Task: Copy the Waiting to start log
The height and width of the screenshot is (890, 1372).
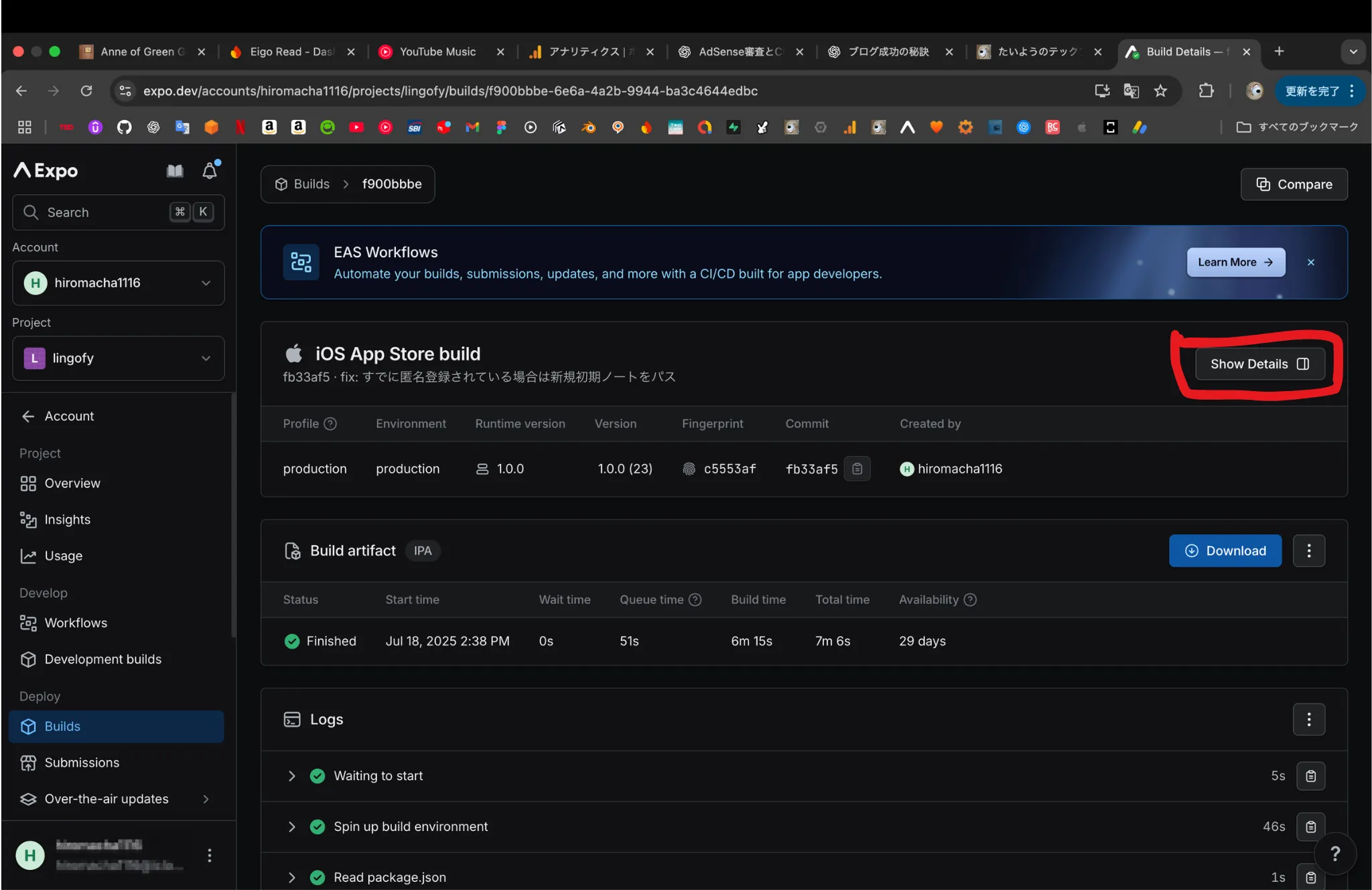Action: tap(1310, 776)
